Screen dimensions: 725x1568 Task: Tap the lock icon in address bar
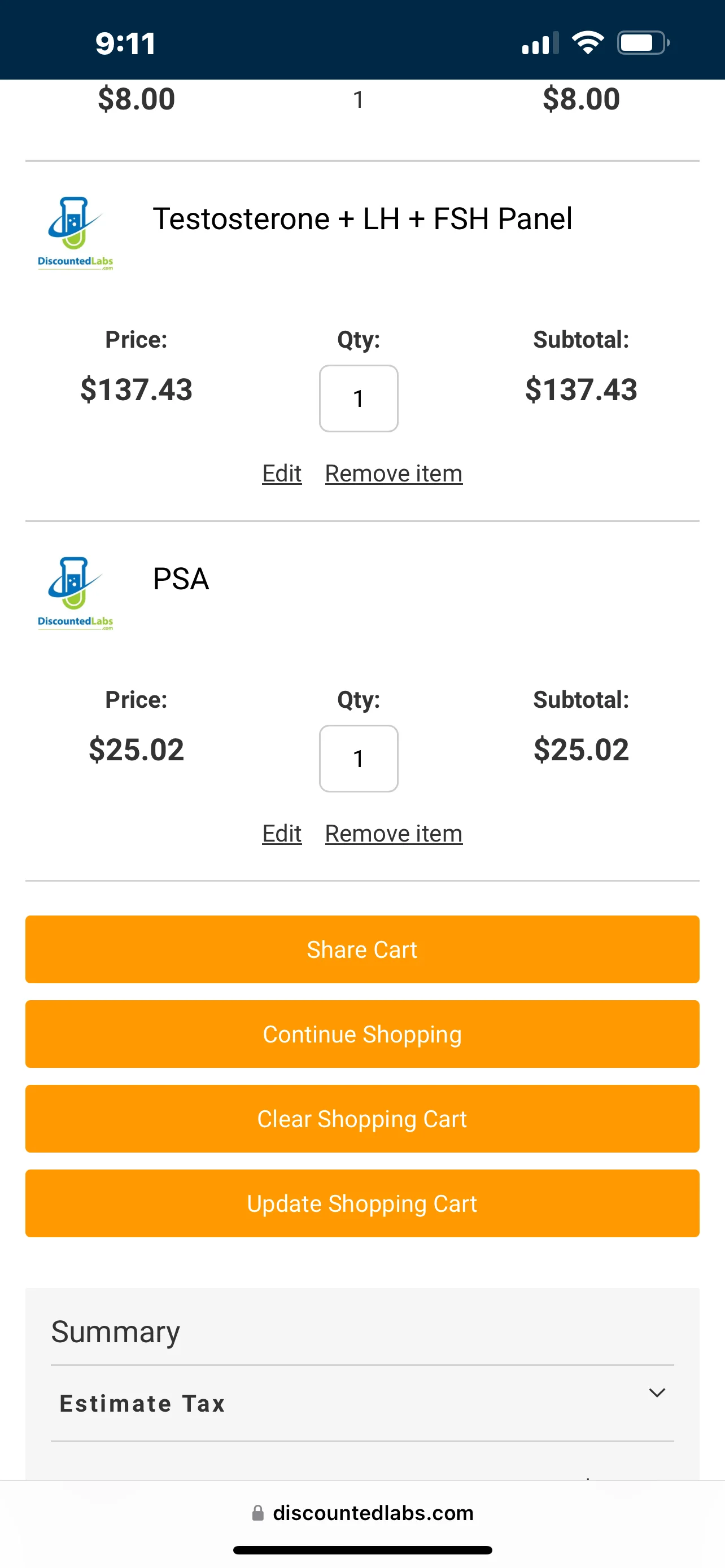tap(258, 1513)
